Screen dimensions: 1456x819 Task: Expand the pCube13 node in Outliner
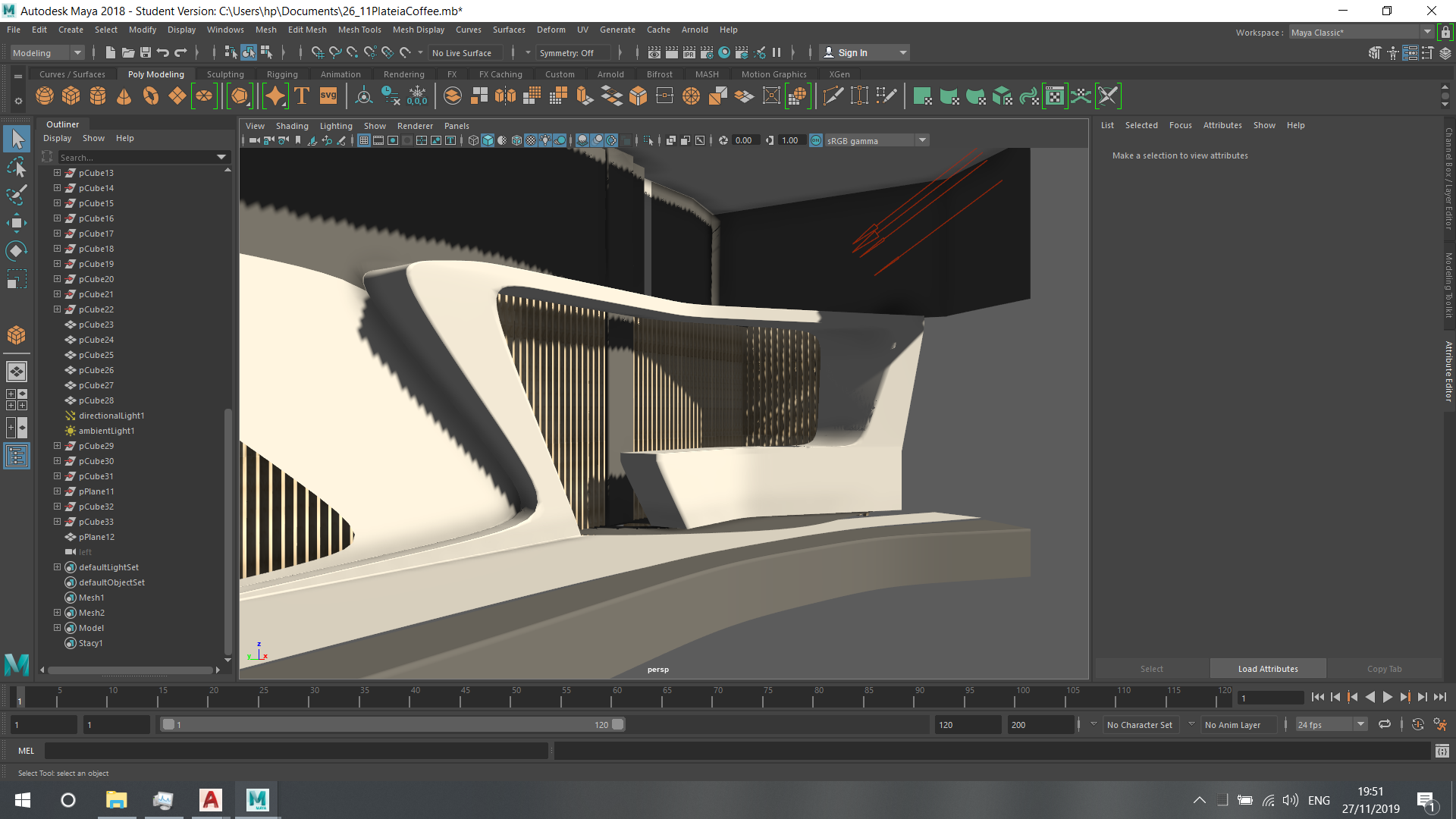(x=57, y=173)
